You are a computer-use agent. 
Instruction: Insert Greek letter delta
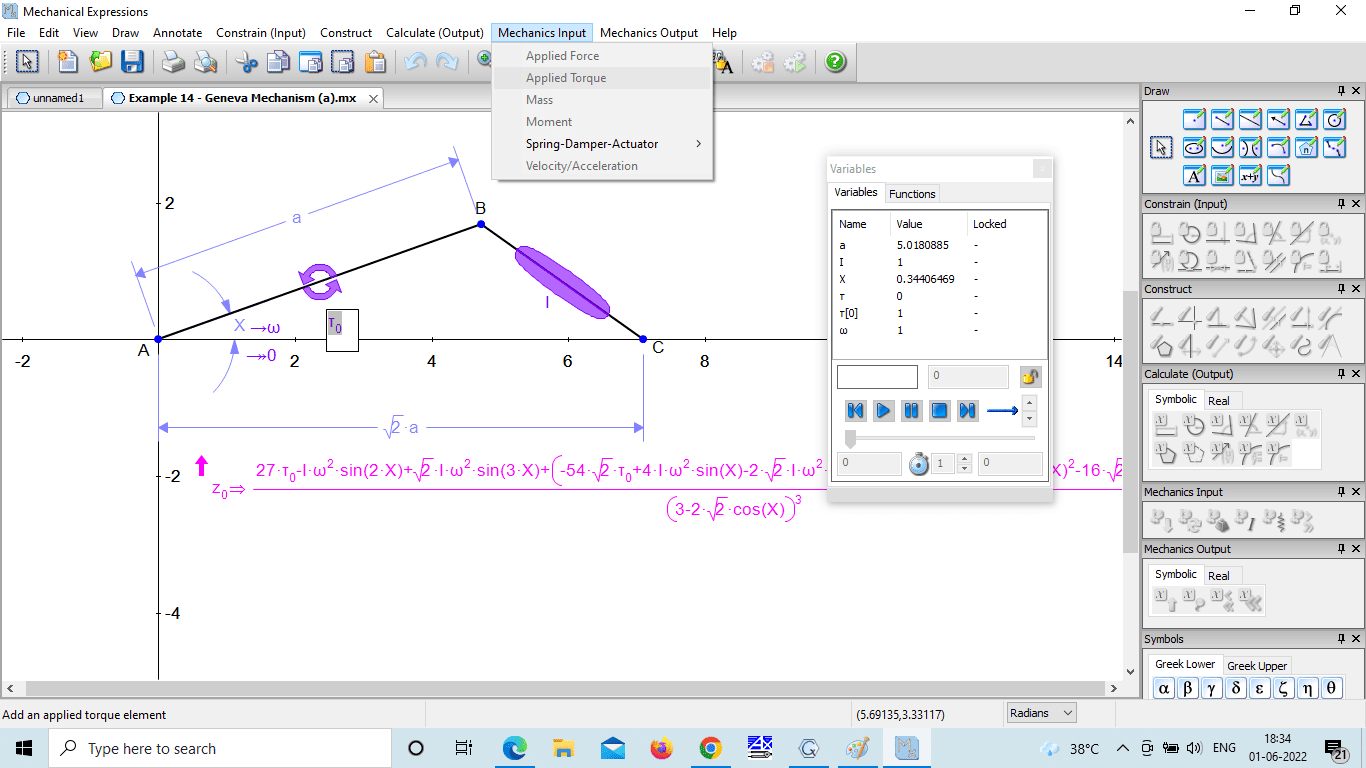[x=1236, y=688]
